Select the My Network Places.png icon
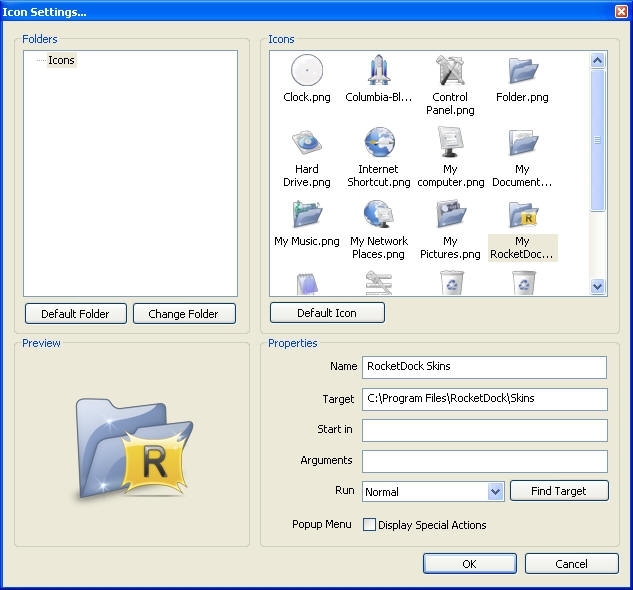This screenshot has height=590, width=633. point(379,214)
